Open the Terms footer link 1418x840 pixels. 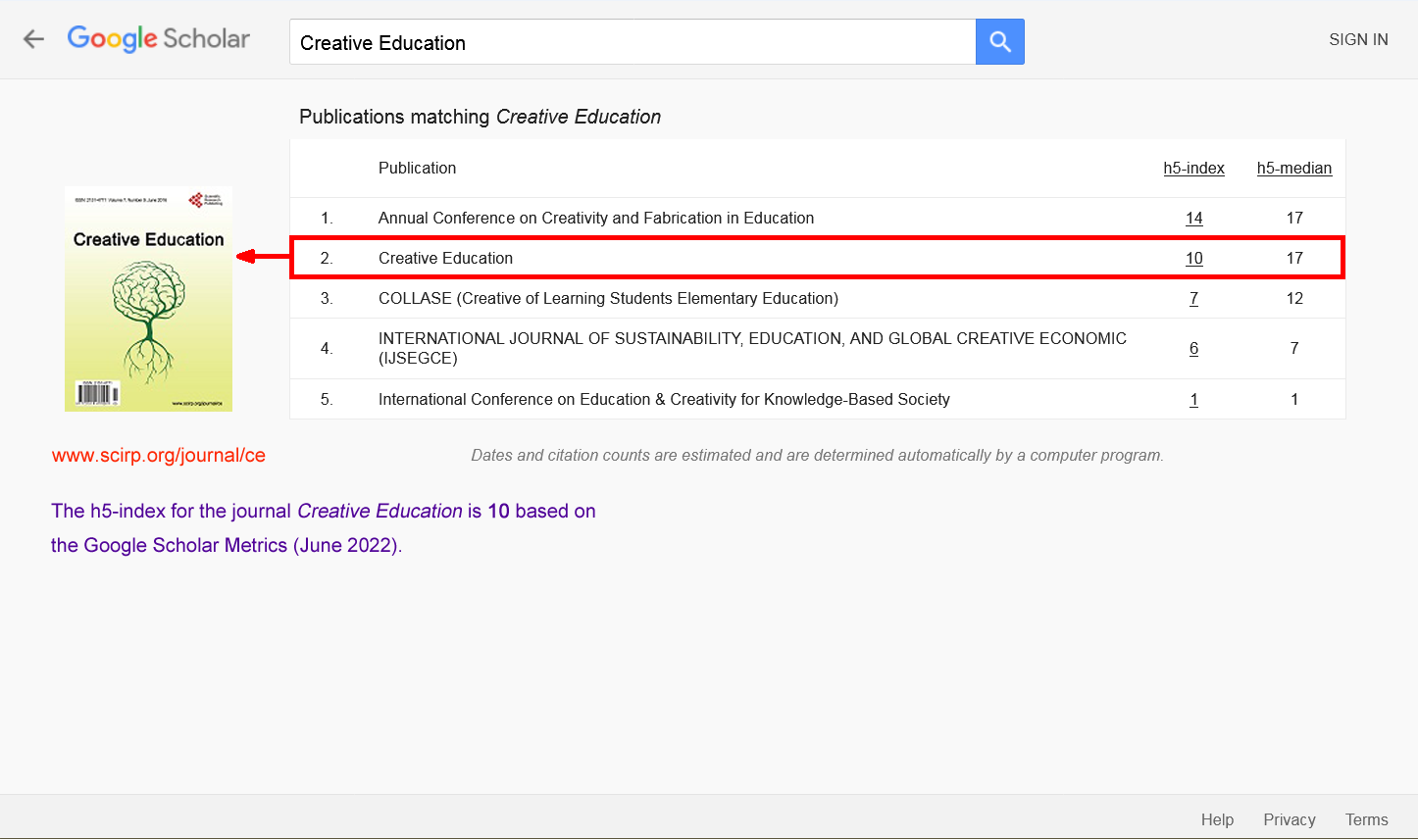(x=1366, y=819)
